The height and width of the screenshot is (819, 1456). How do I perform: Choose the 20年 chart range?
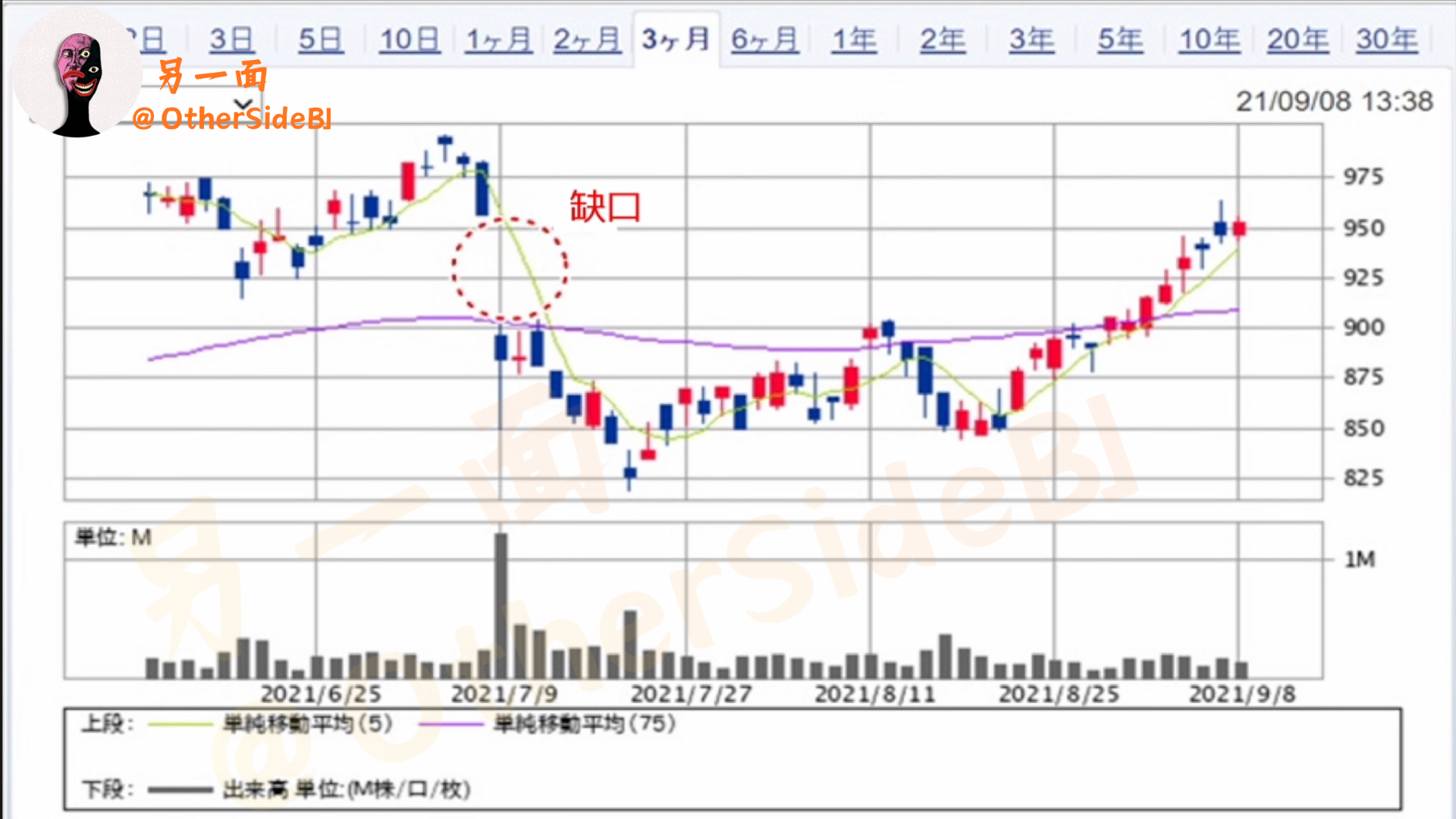point(1298,39)
